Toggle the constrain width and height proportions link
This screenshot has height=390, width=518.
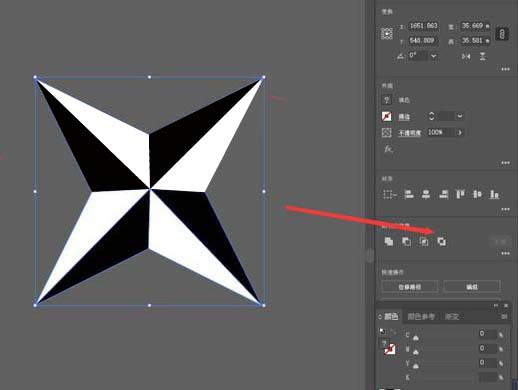(502, 34)
